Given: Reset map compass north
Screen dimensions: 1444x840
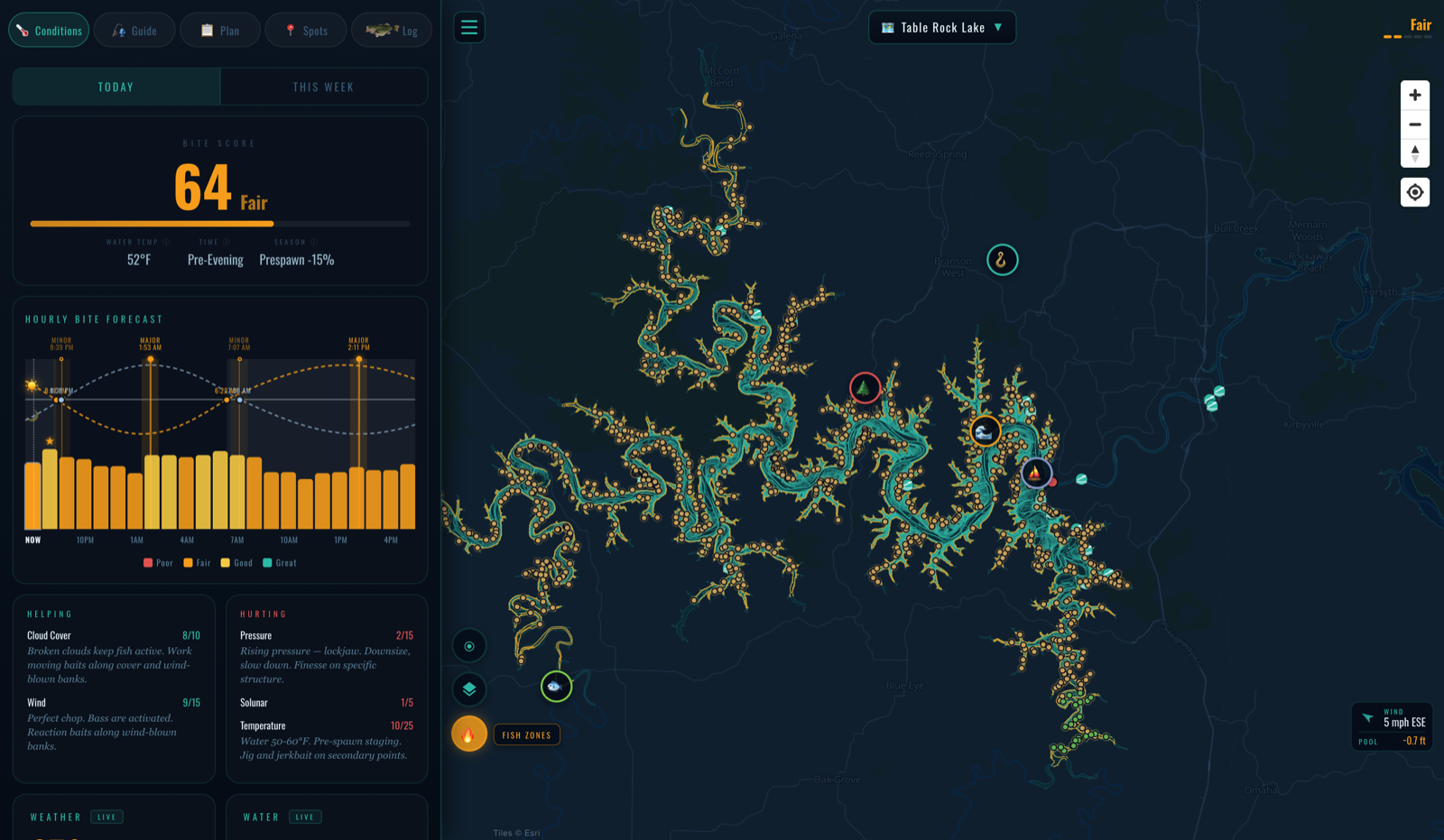Looking at the screenshot, I should pos(1415,153).
